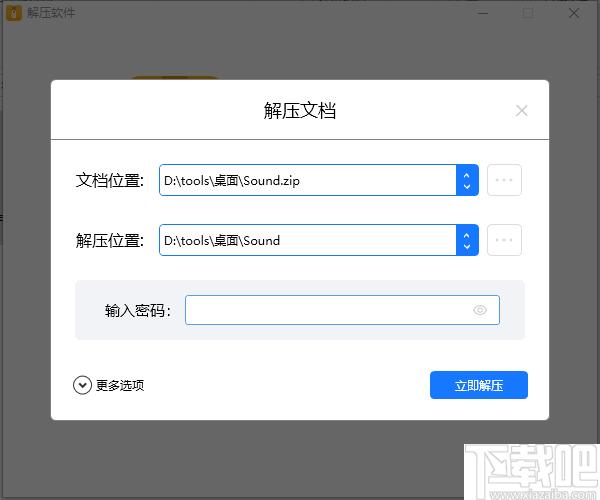This screenshot has height=500, width=600.
Task: Click 立即解压 to start extraction
Action: pos(478,385)
